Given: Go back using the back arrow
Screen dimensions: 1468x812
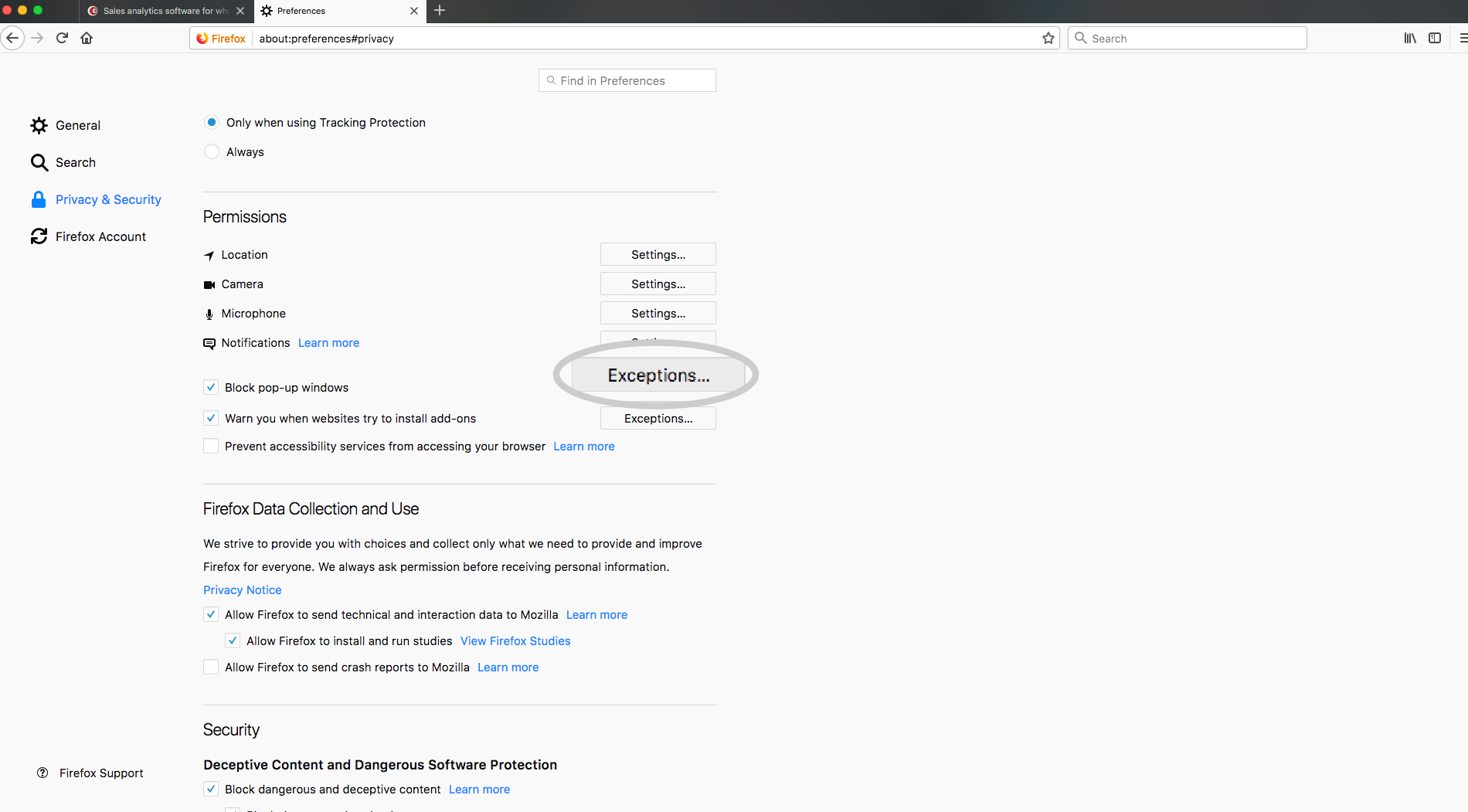Looking at the screenshot, I should [x=12, y=38].
